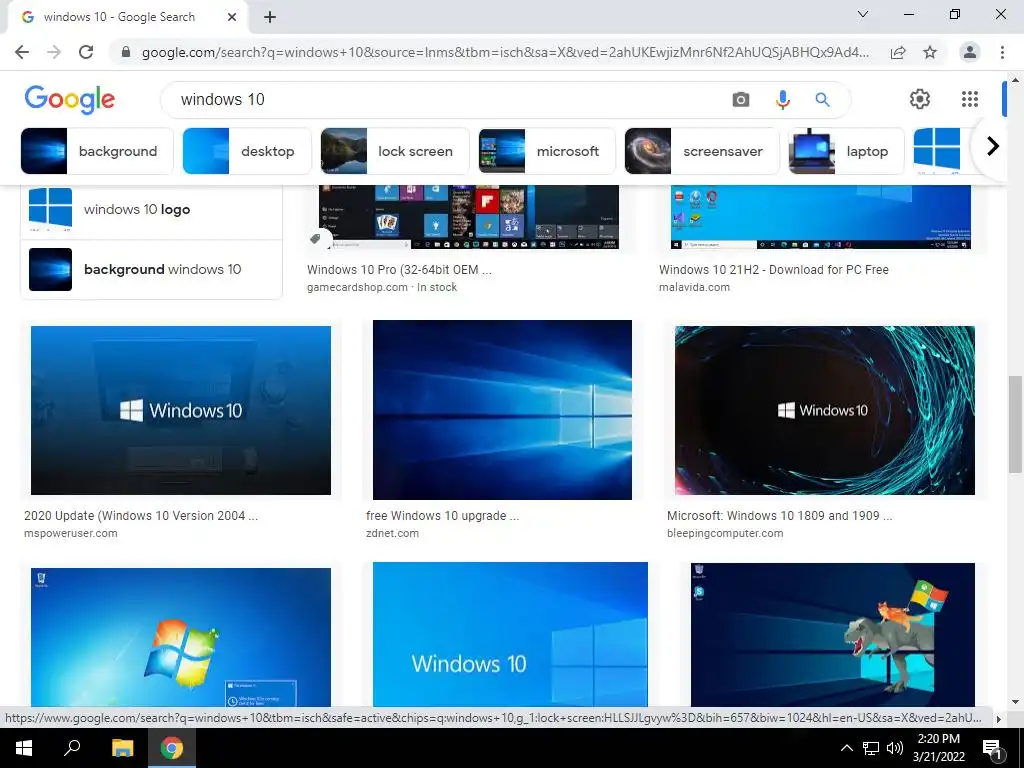1024x768 pixels.
Task: Click Chrome icon in taskbar
Action: pyautogui.click(x=172, y=748)
